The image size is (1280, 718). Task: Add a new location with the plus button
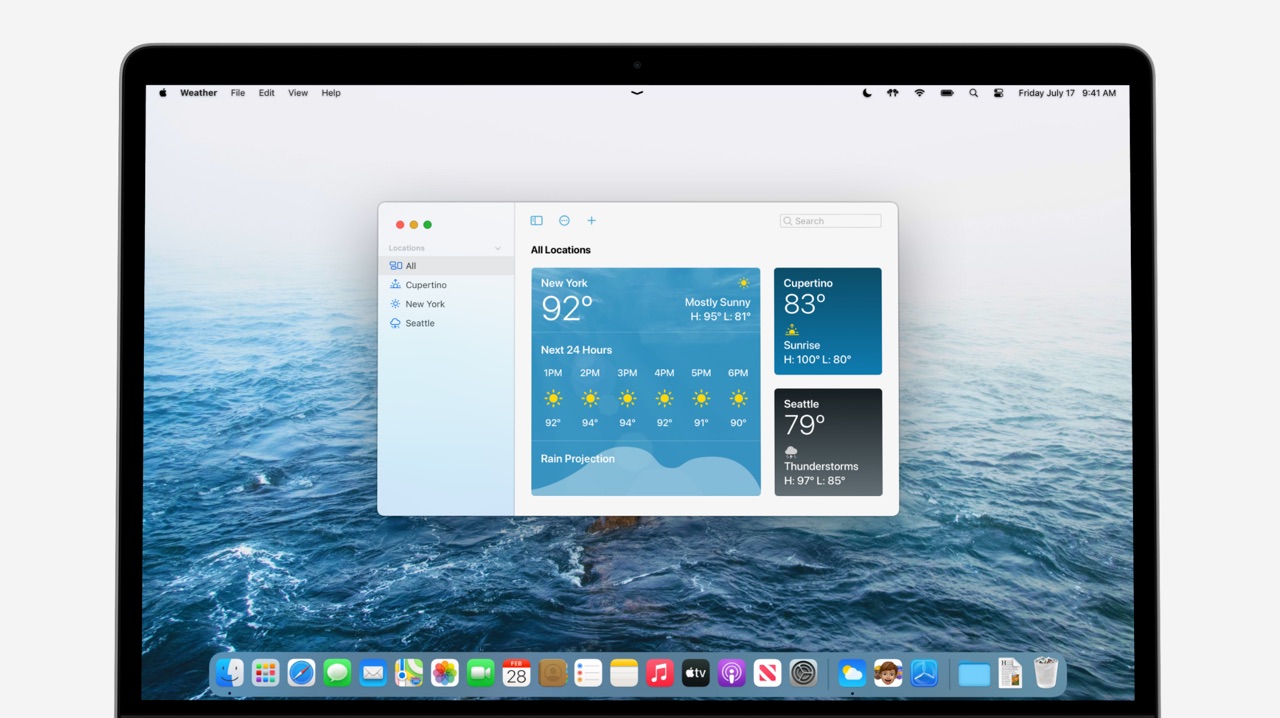point(591,221)
